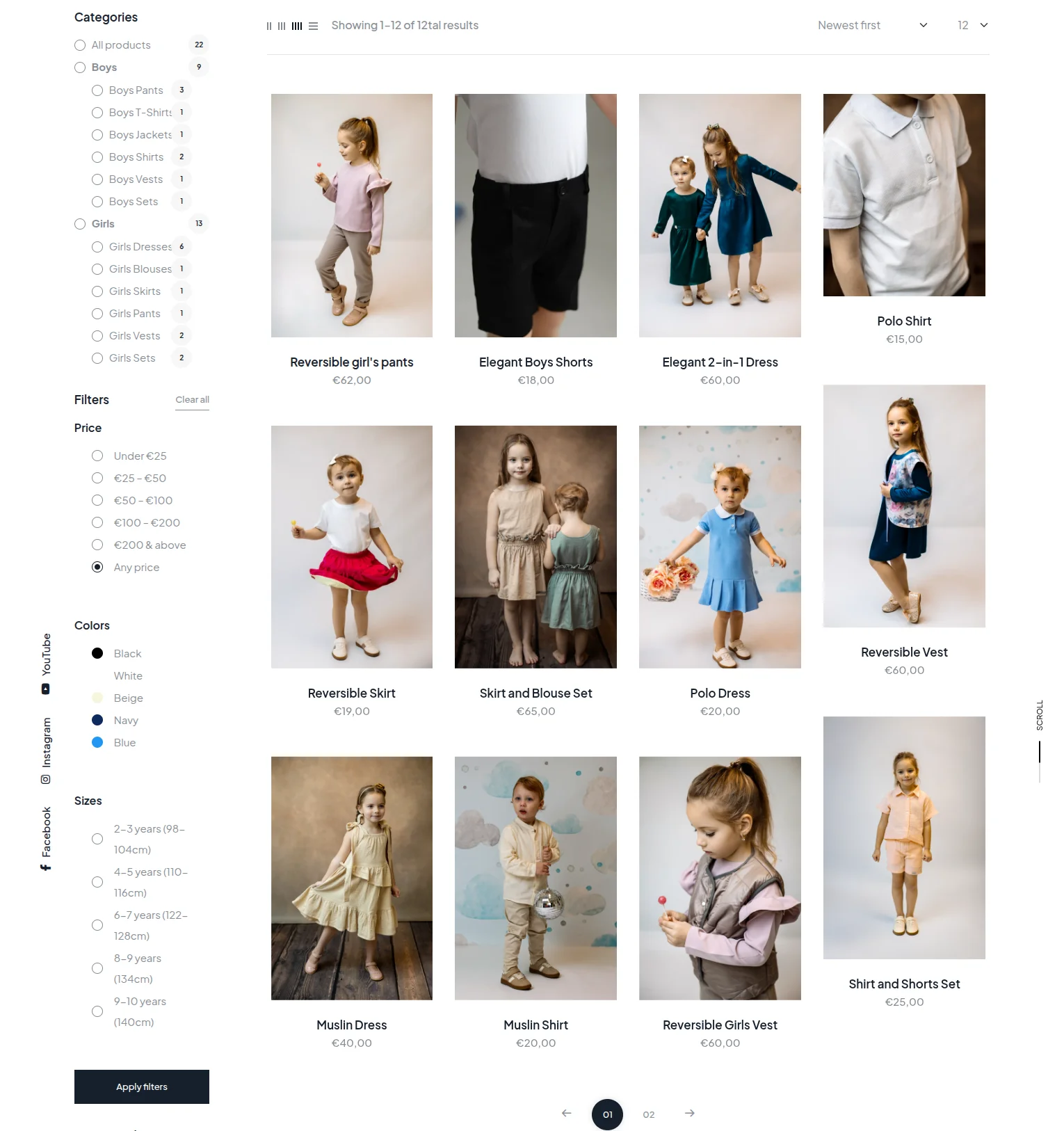
Task: Click the Clear all filters link
Action: (192, 399)
